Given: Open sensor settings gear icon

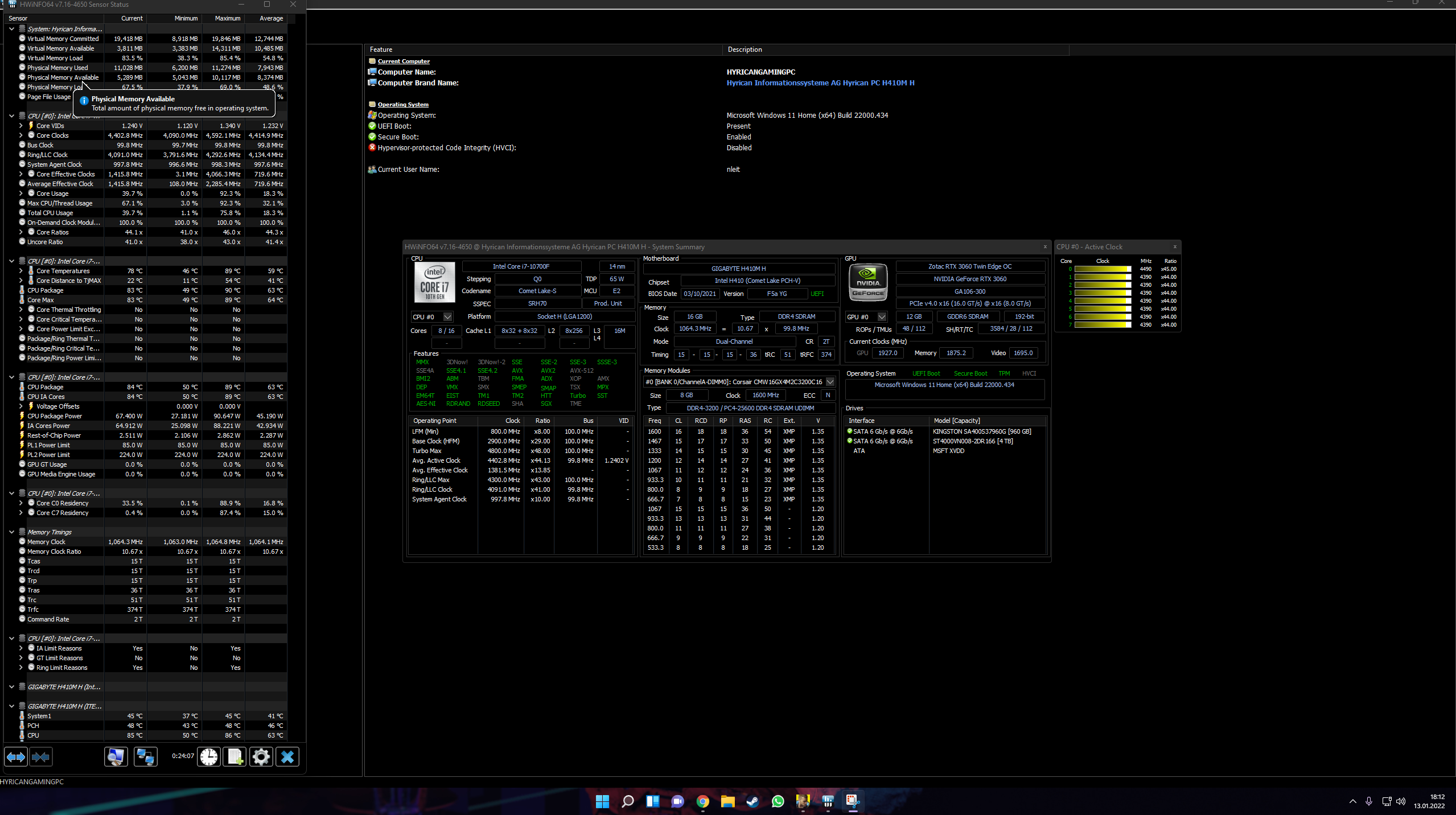Looking at the screenshot, I should click(x=261, y=757).
